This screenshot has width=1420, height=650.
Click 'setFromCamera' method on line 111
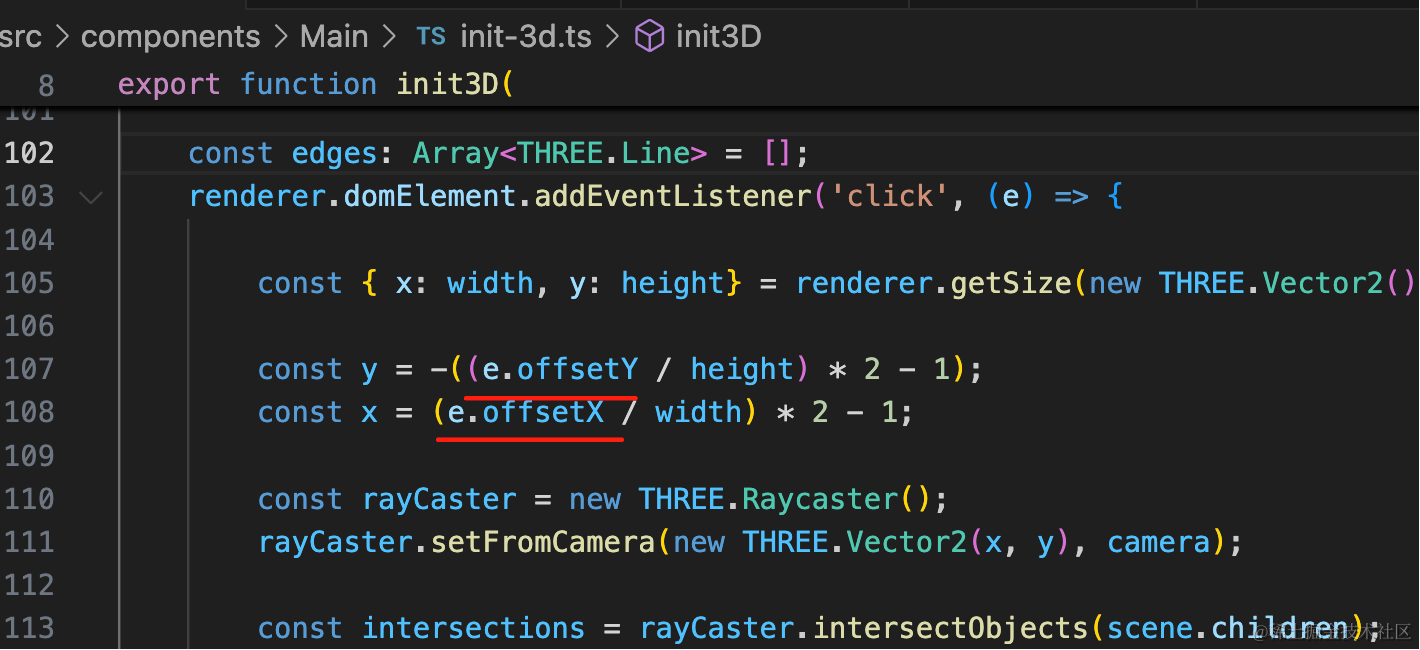tap(543, 542)
